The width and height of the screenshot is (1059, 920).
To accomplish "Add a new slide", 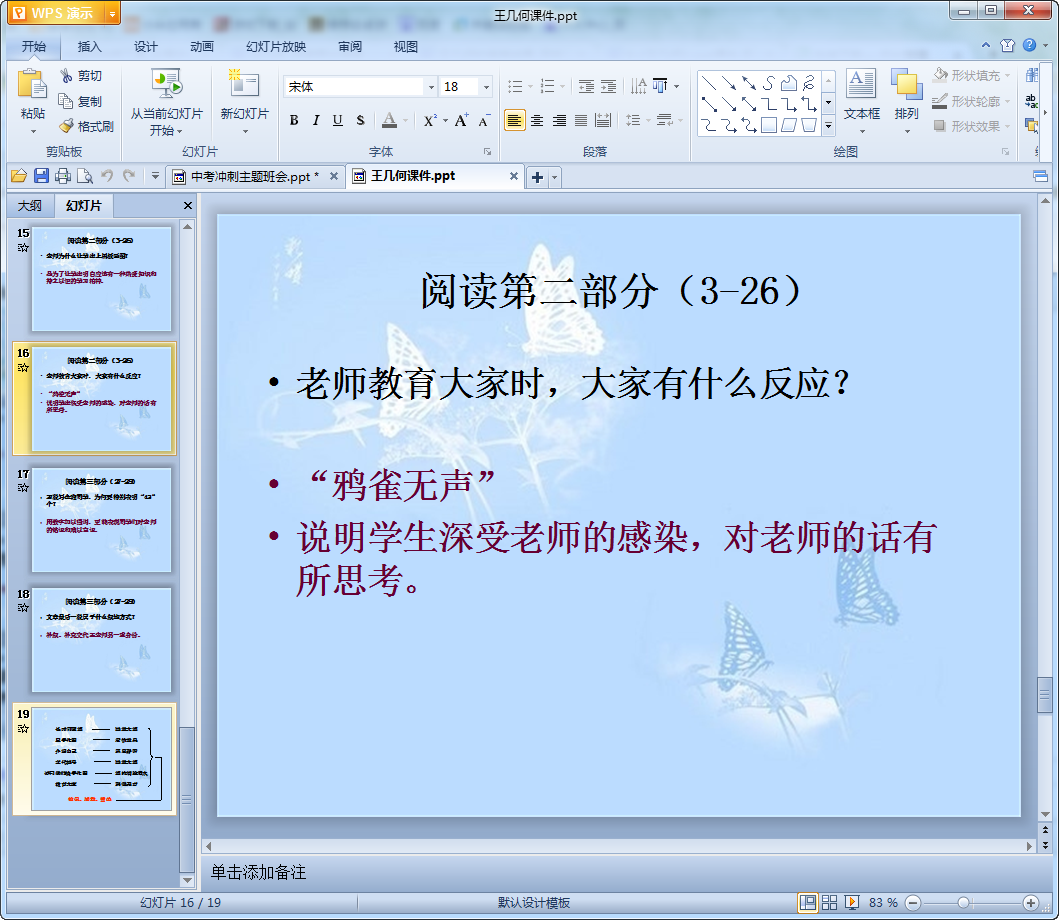I will pos(244,84).
